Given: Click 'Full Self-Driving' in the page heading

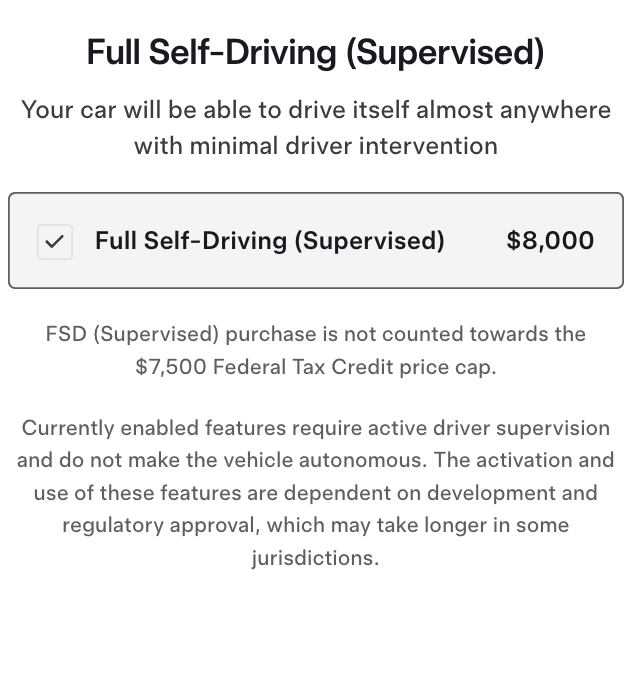Looking at the screenshot, I should click(211, 52).
